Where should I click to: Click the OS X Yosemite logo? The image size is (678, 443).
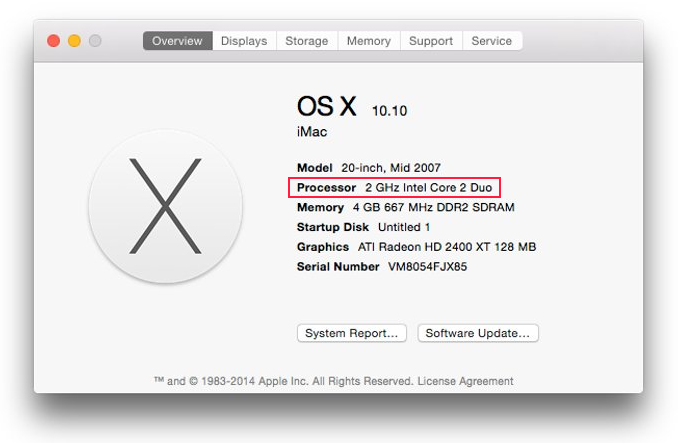(166, 206)
